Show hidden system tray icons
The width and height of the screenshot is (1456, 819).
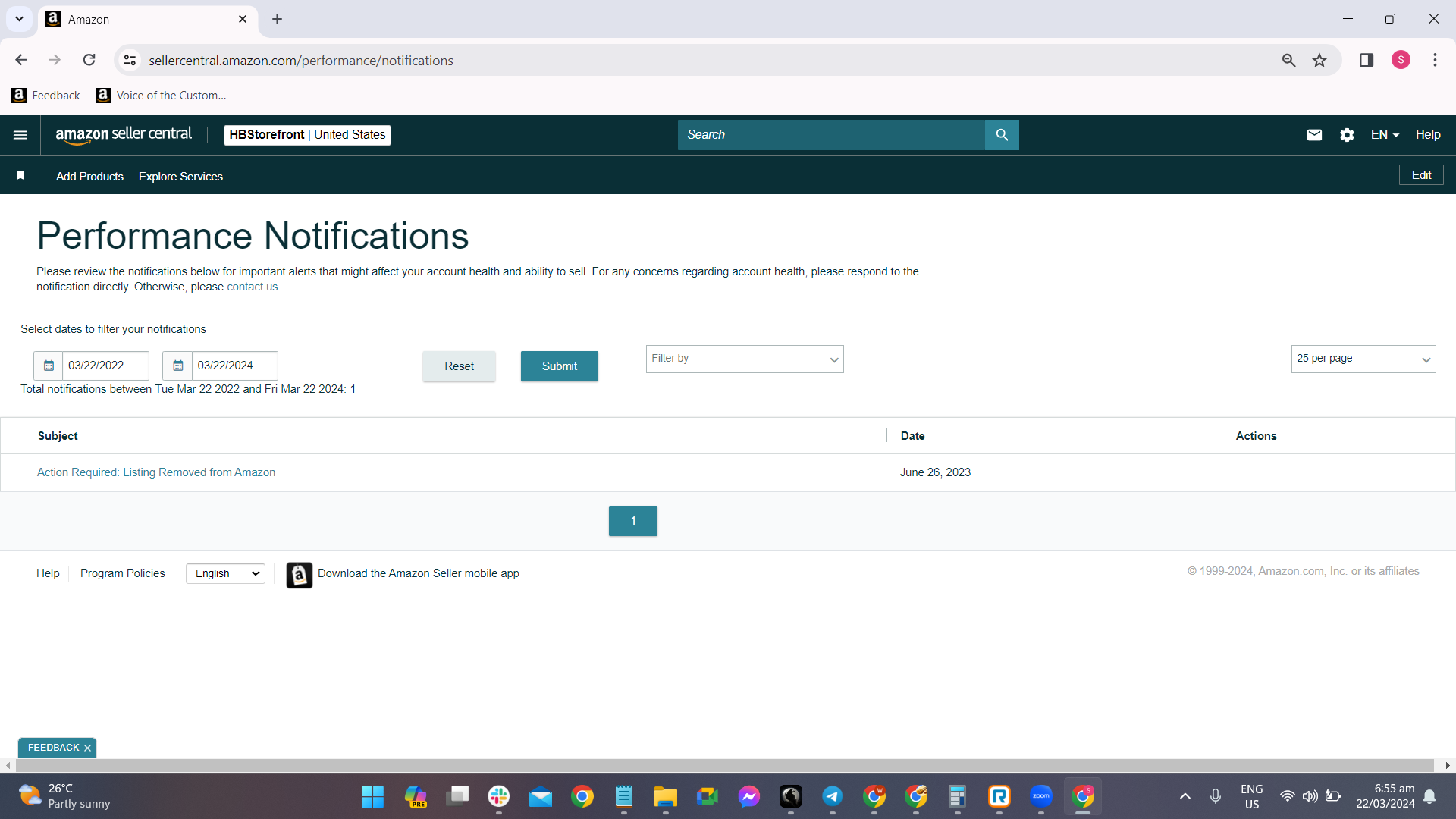[1185, 796]
